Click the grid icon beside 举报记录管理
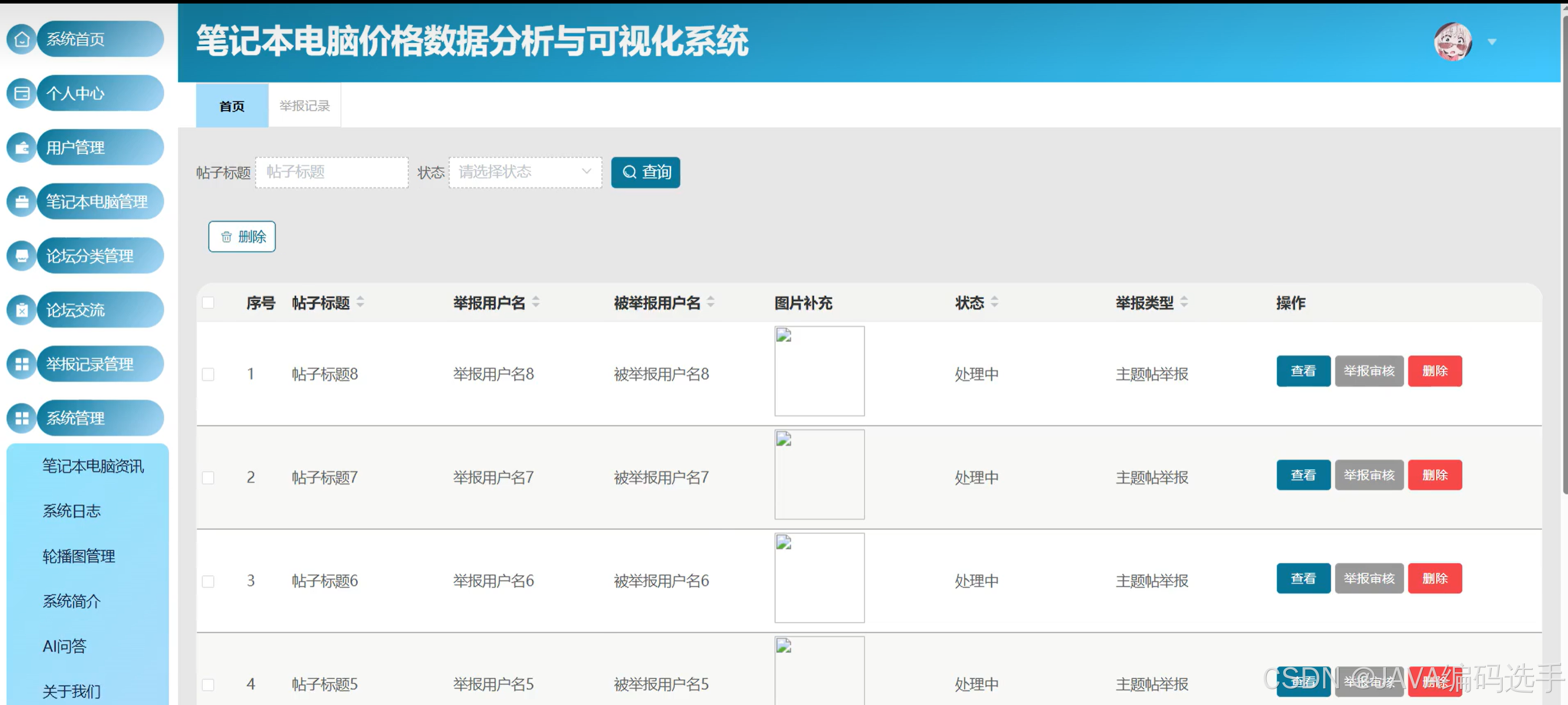Screen dimensions: 1568x705 [22, 365]
